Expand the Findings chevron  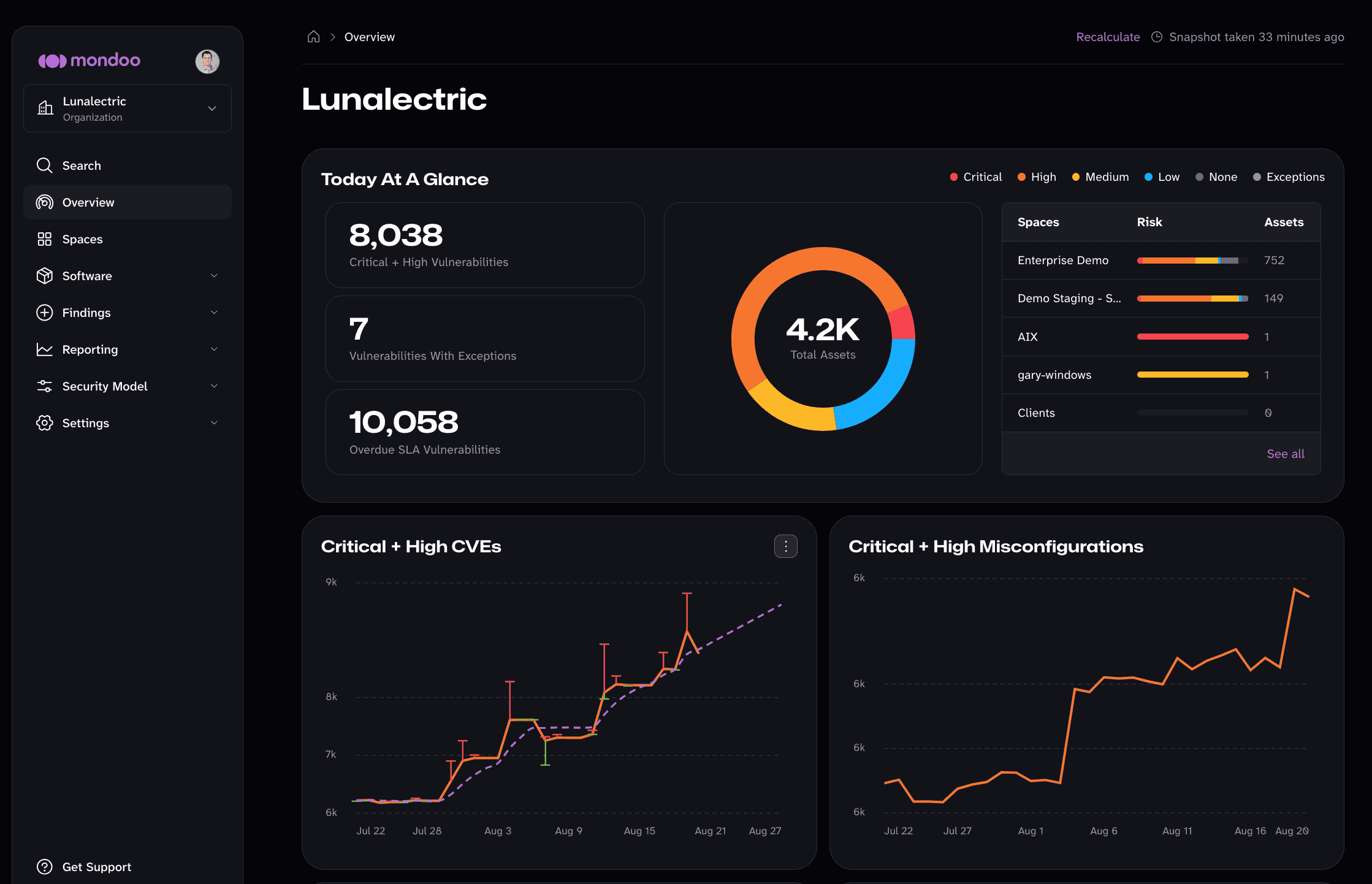pos(214,313)
